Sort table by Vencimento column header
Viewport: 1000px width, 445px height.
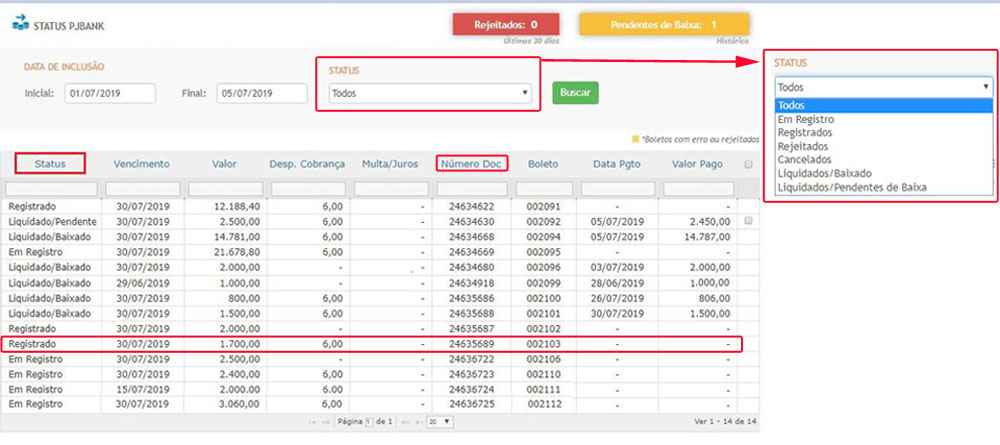(142, 164)
